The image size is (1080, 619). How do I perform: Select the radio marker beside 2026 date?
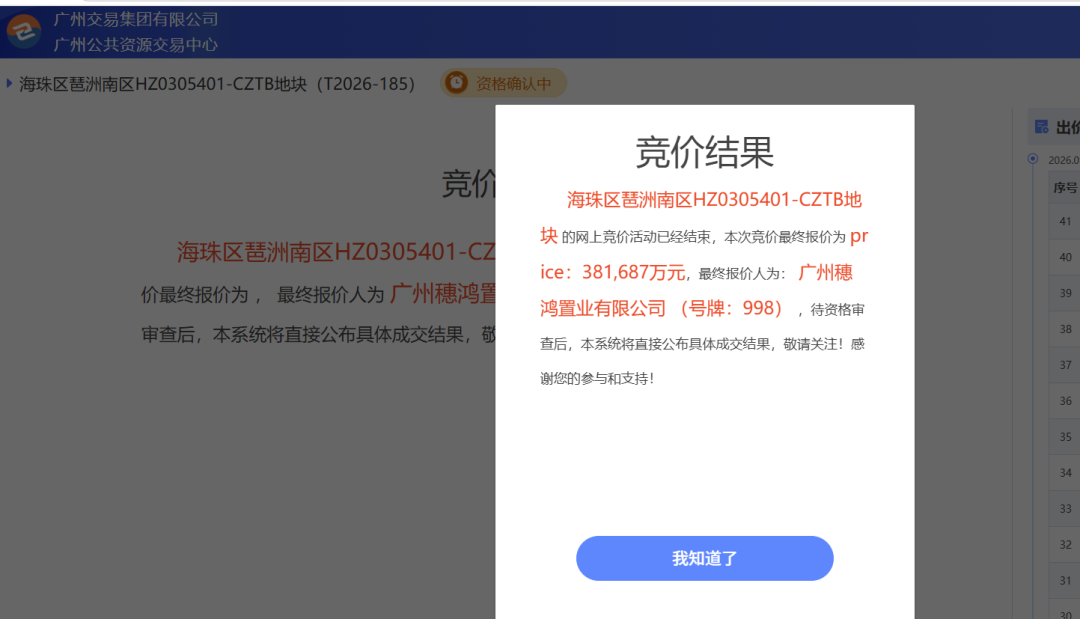[1032, 158]
